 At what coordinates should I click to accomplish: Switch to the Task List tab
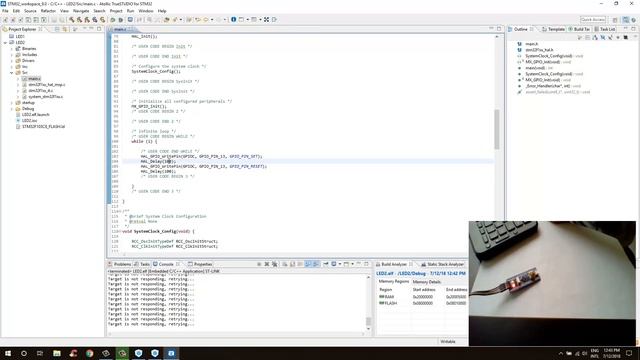604,29
